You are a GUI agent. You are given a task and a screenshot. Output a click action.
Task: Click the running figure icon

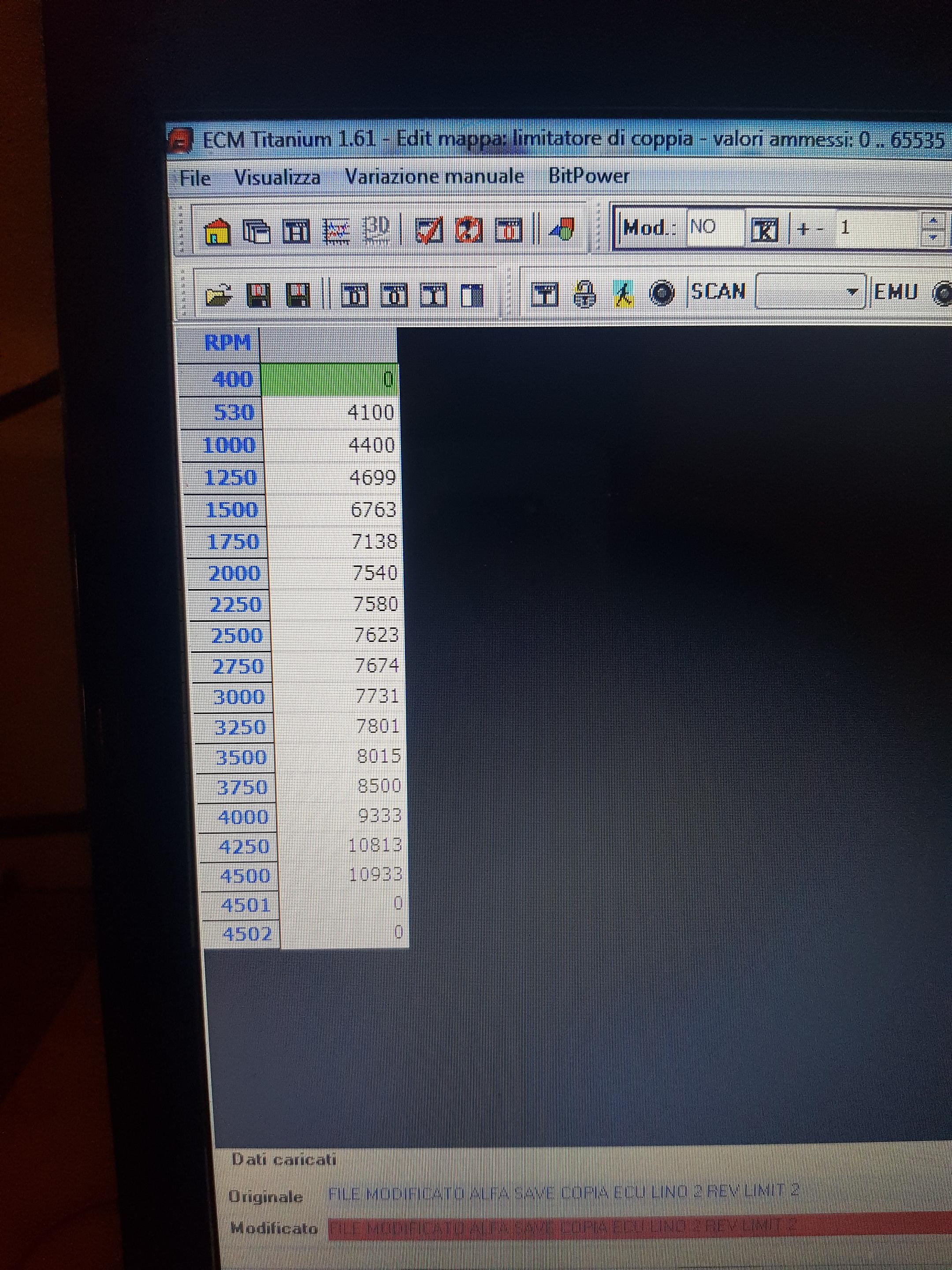(623, 295)
